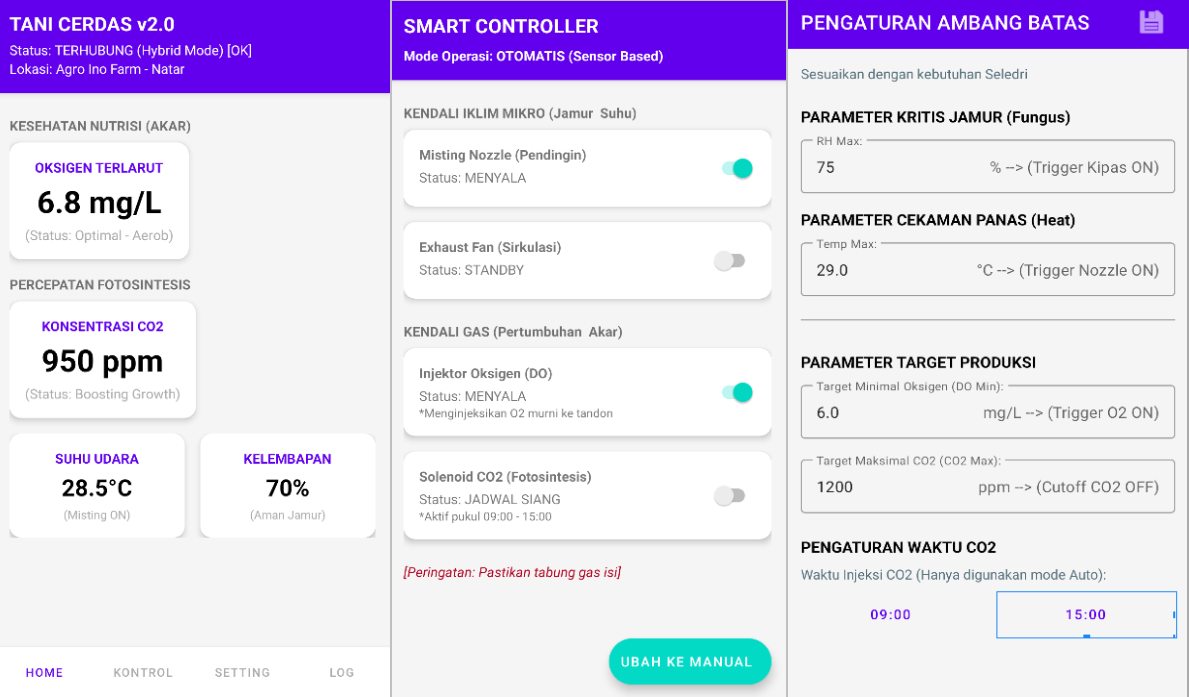
Task: Disable the Injektor Oksigen toggle
Action: (x=737, y=392)
